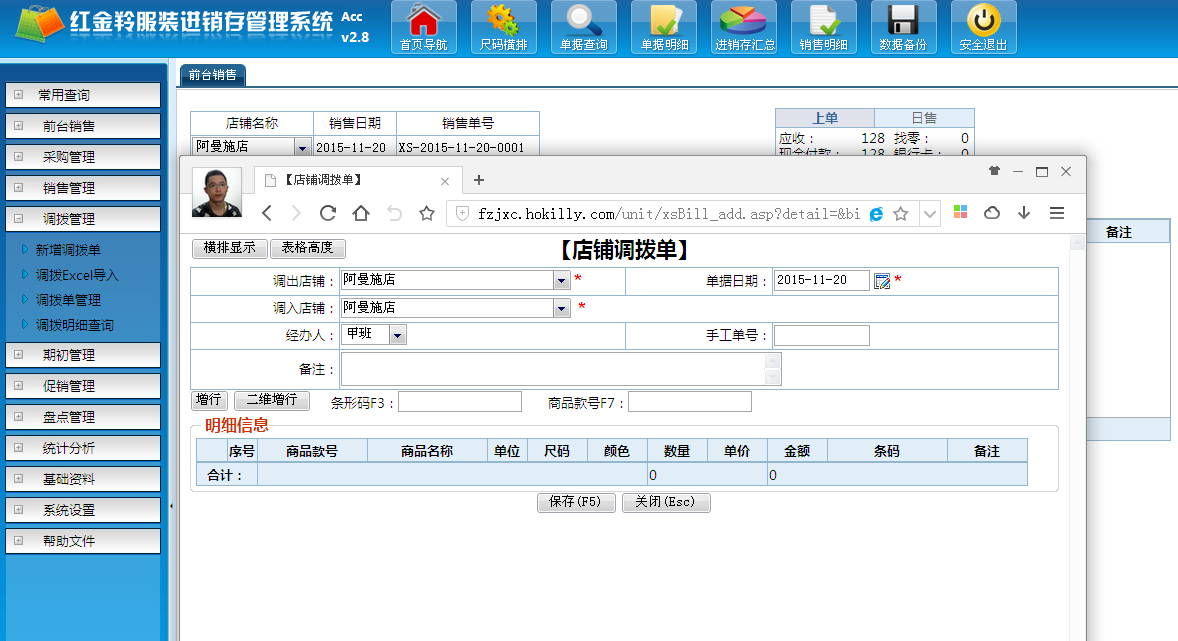Click the 条形码F3 input field
The height and width of the screenshot is (641, 1178).
460,402
